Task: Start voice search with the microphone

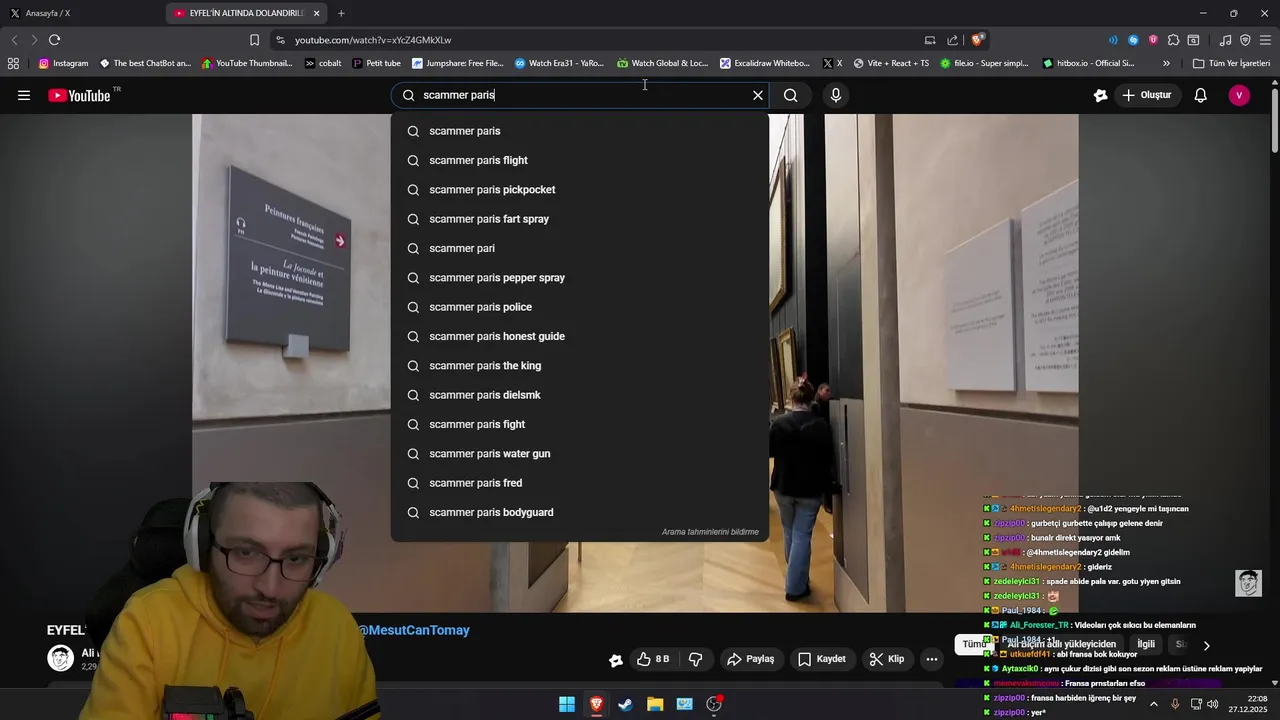Action: (x=836, y=95)
